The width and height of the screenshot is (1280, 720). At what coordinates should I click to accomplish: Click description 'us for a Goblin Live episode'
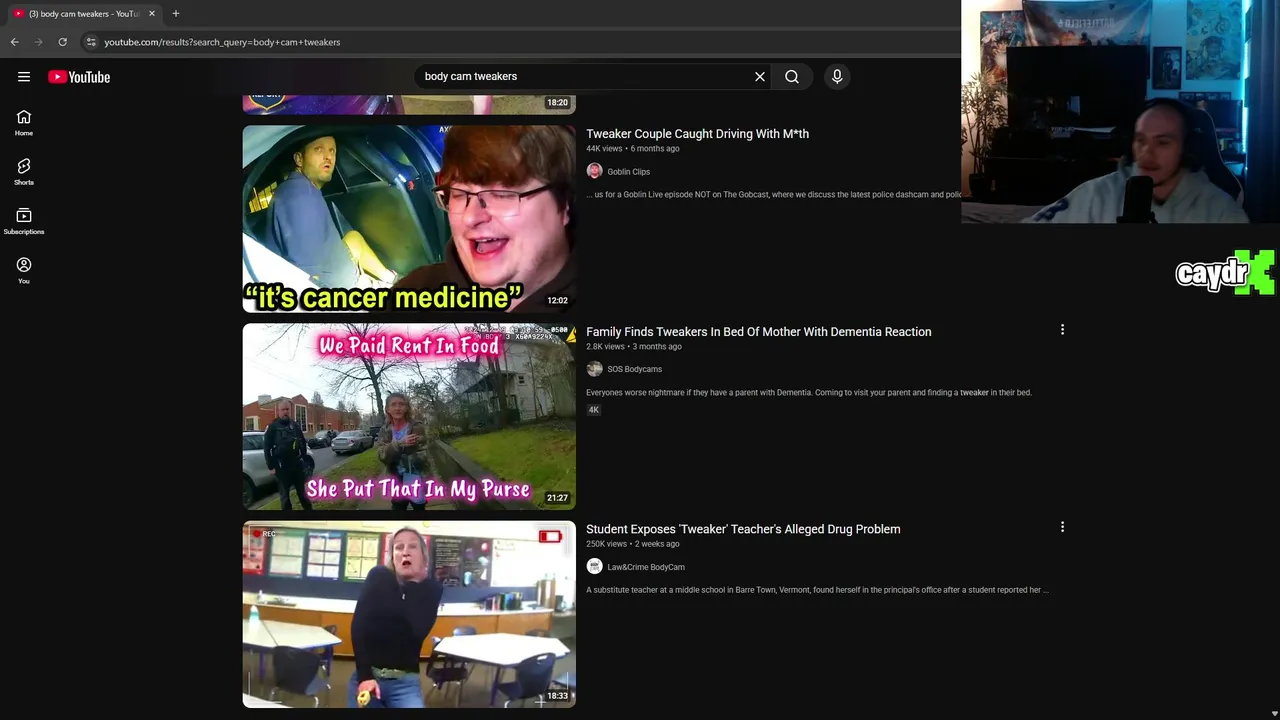tap(773, 194)
